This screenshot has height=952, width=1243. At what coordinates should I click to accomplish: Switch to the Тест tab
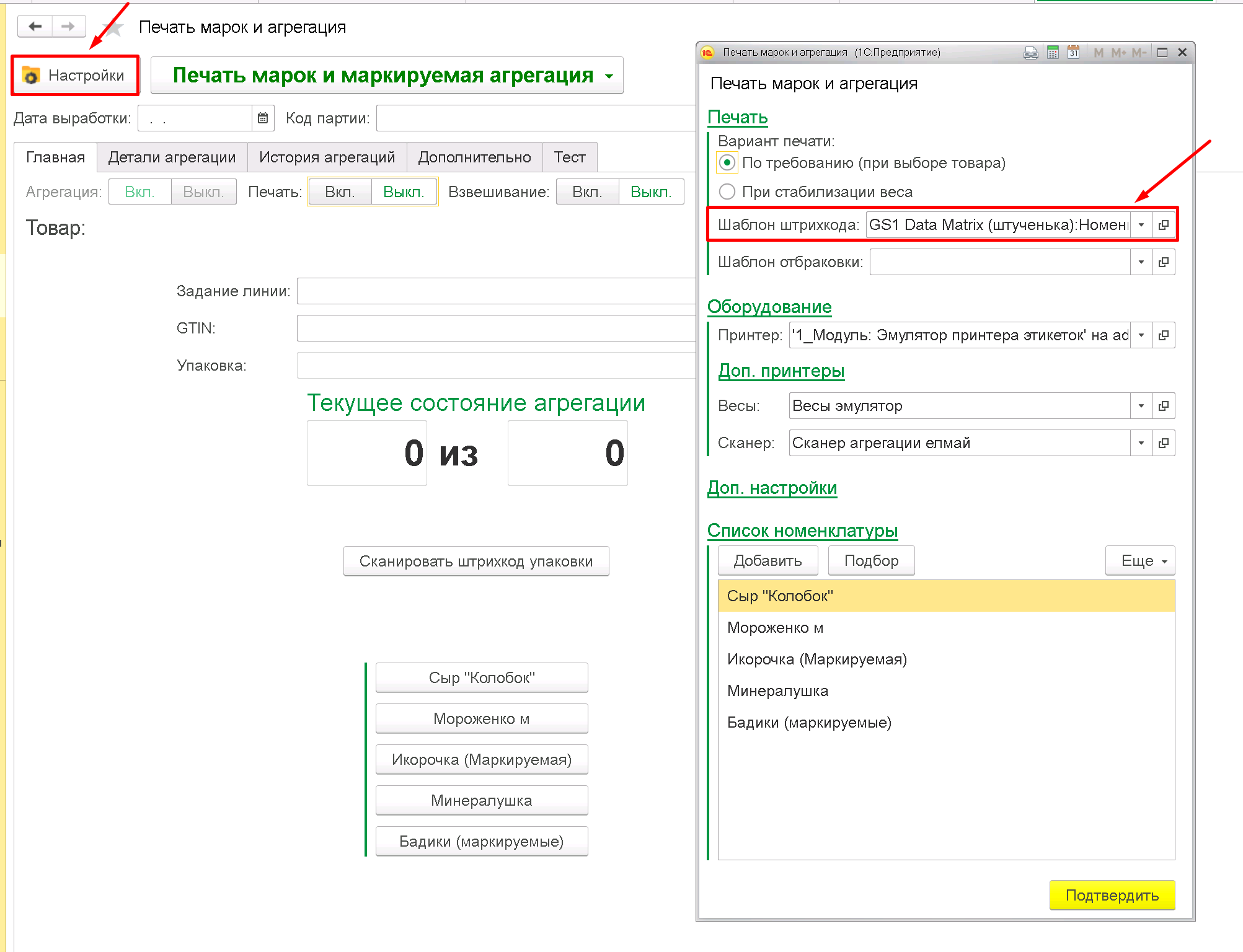[570, 157]
